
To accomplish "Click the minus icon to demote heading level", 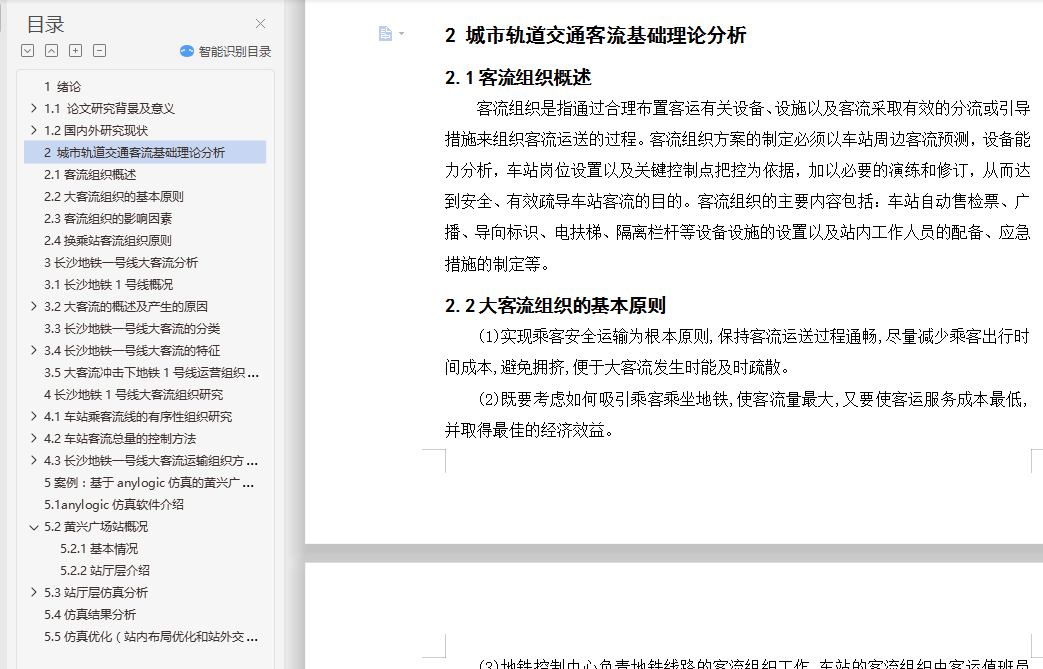I will [99, 51].
